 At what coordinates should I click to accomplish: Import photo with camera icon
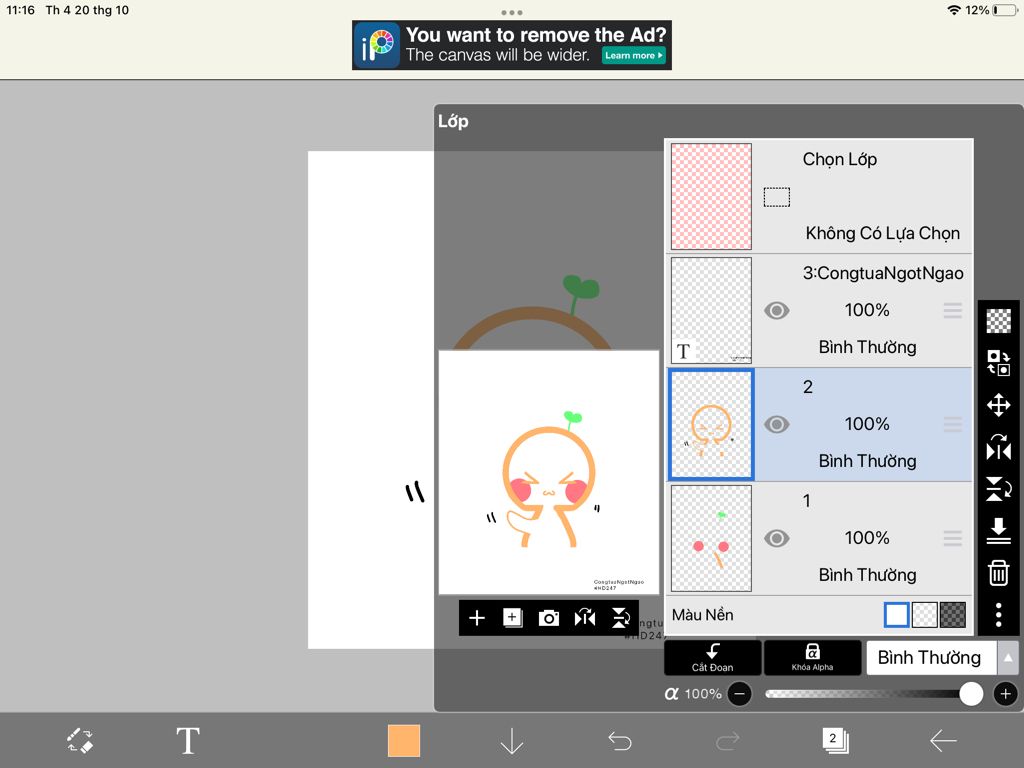point(549,618)
